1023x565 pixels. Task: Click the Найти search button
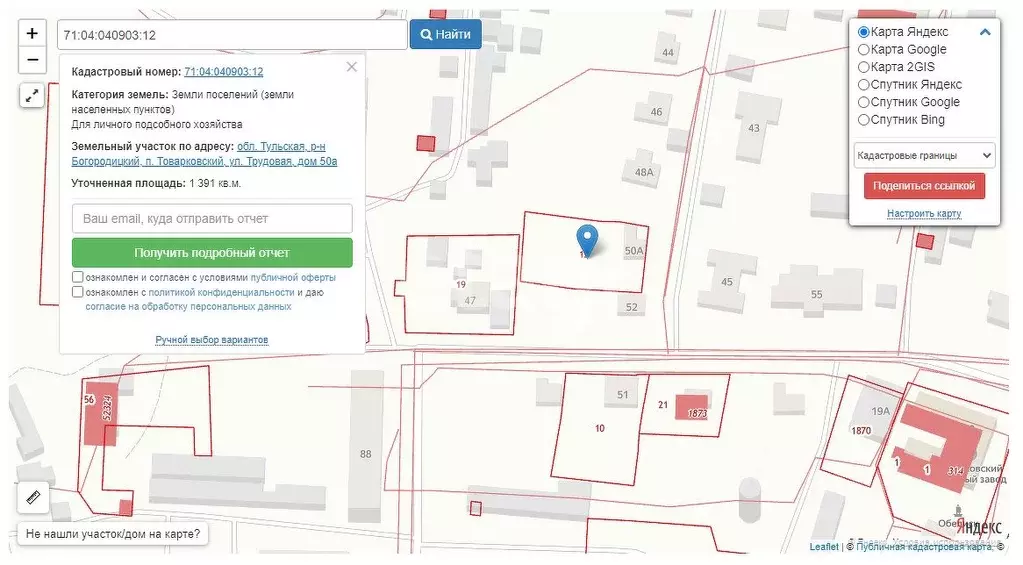pyautogui.click(x=445, y=34)
